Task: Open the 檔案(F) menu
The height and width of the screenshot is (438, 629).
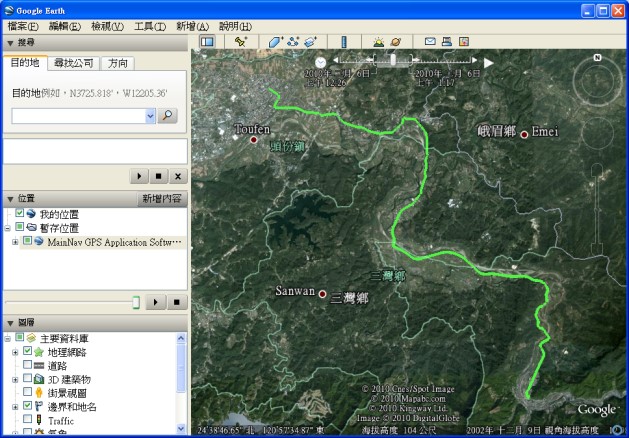Action: (x=23, y=27)
